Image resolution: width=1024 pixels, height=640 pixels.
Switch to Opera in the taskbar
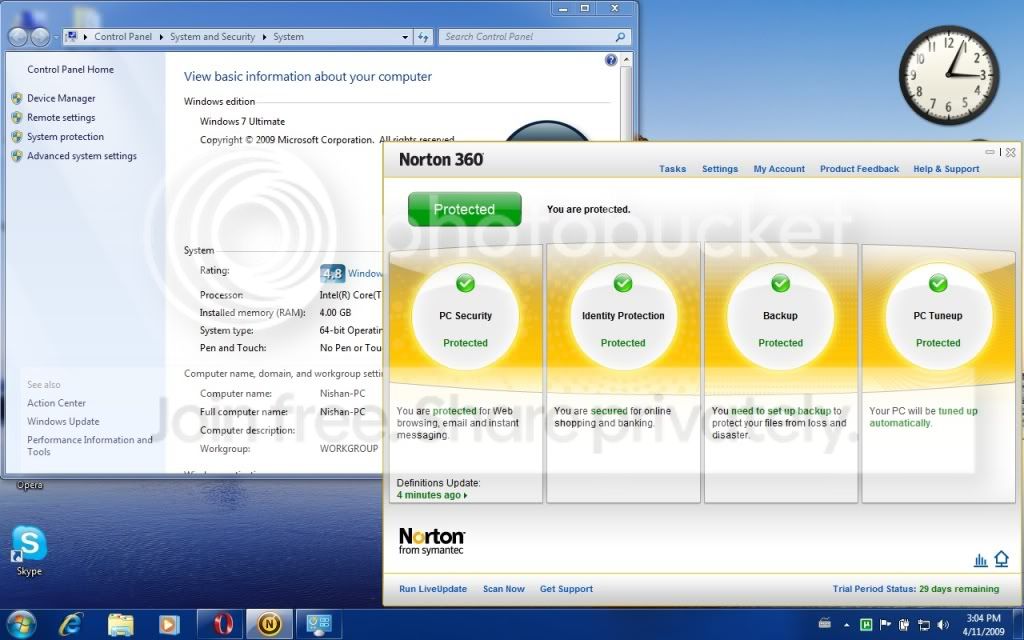pos(221,625)
